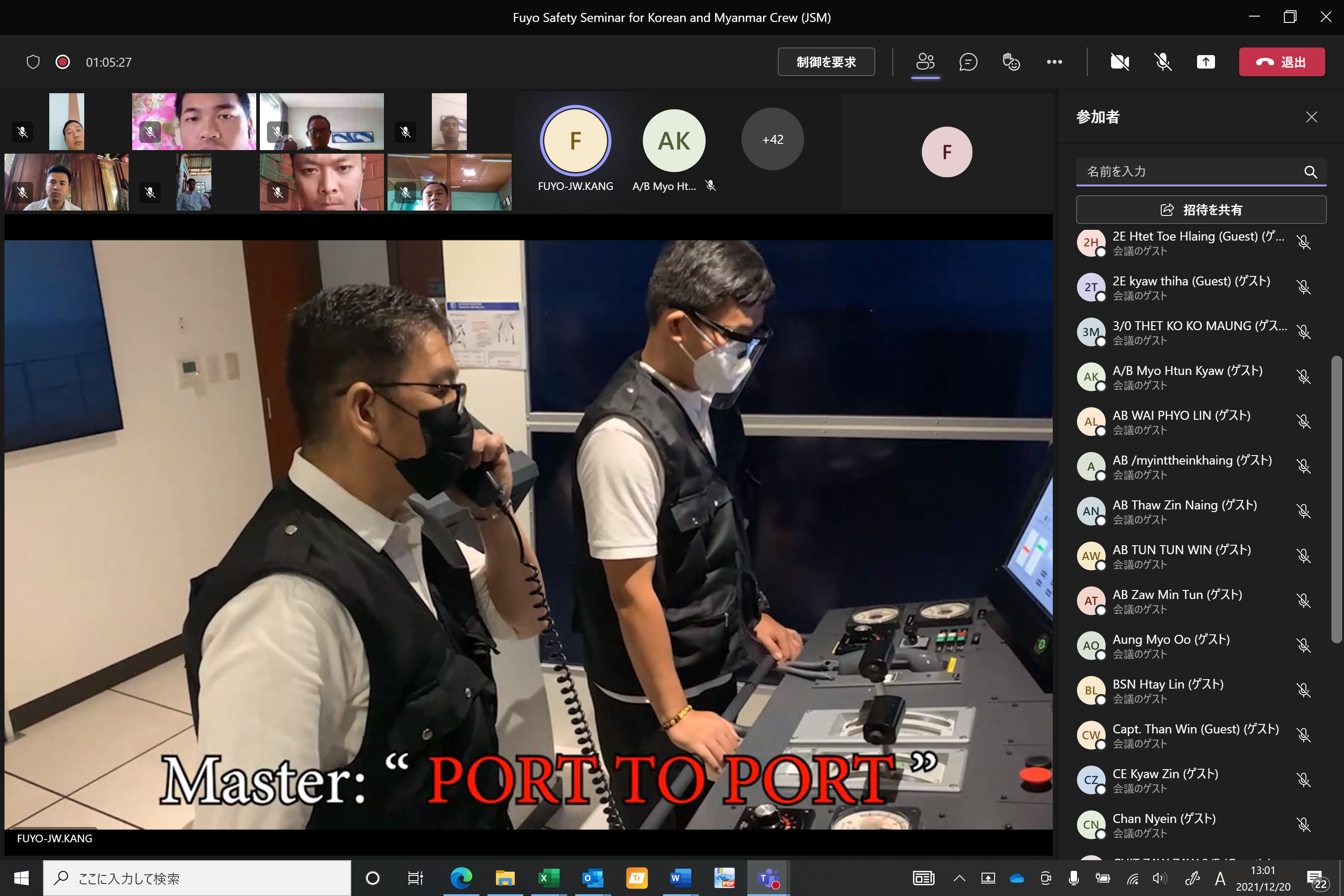This screenshot has width=1344, height=896.
Task: Open Excel from the taskbar
Action: 548,878
